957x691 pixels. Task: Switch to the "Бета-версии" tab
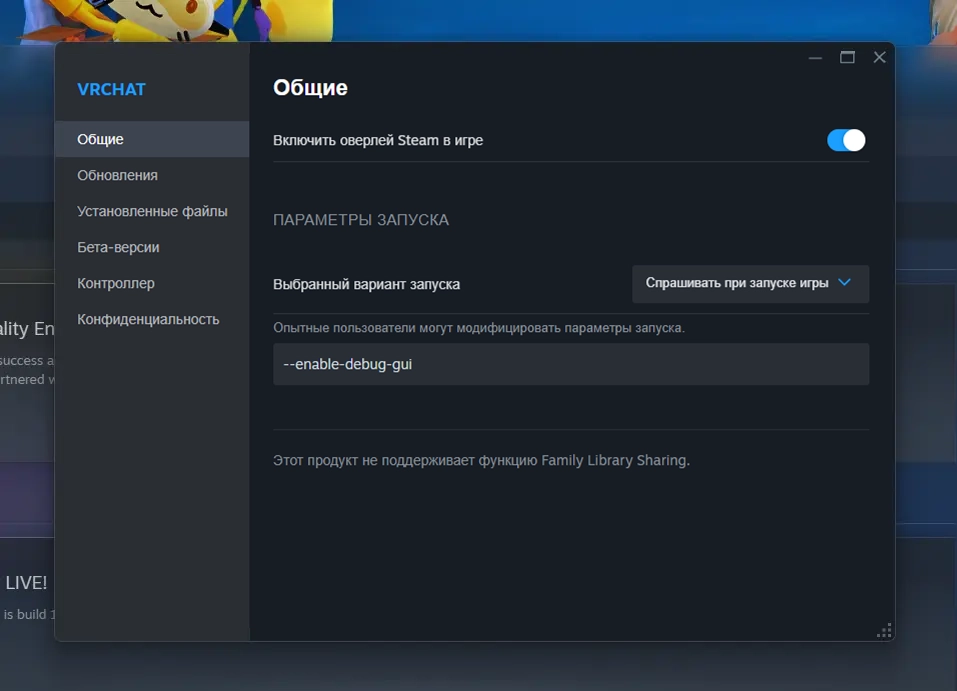pos(152,247)
